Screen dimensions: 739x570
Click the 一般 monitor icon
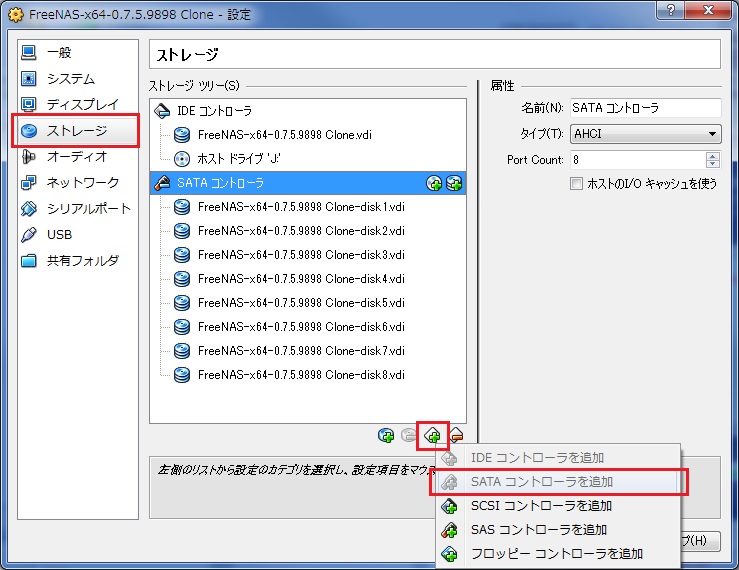(x=29, y=53)
